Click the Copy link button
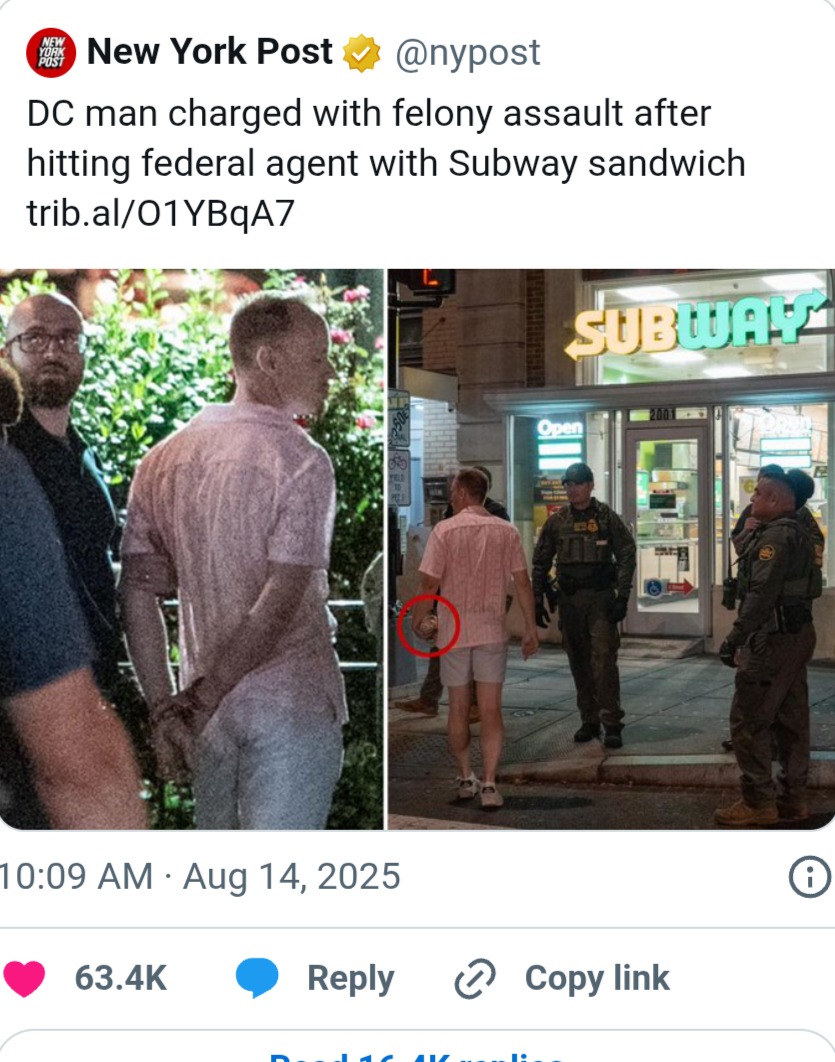Viewport: 835px width, 1062px height. coord(597,979)
